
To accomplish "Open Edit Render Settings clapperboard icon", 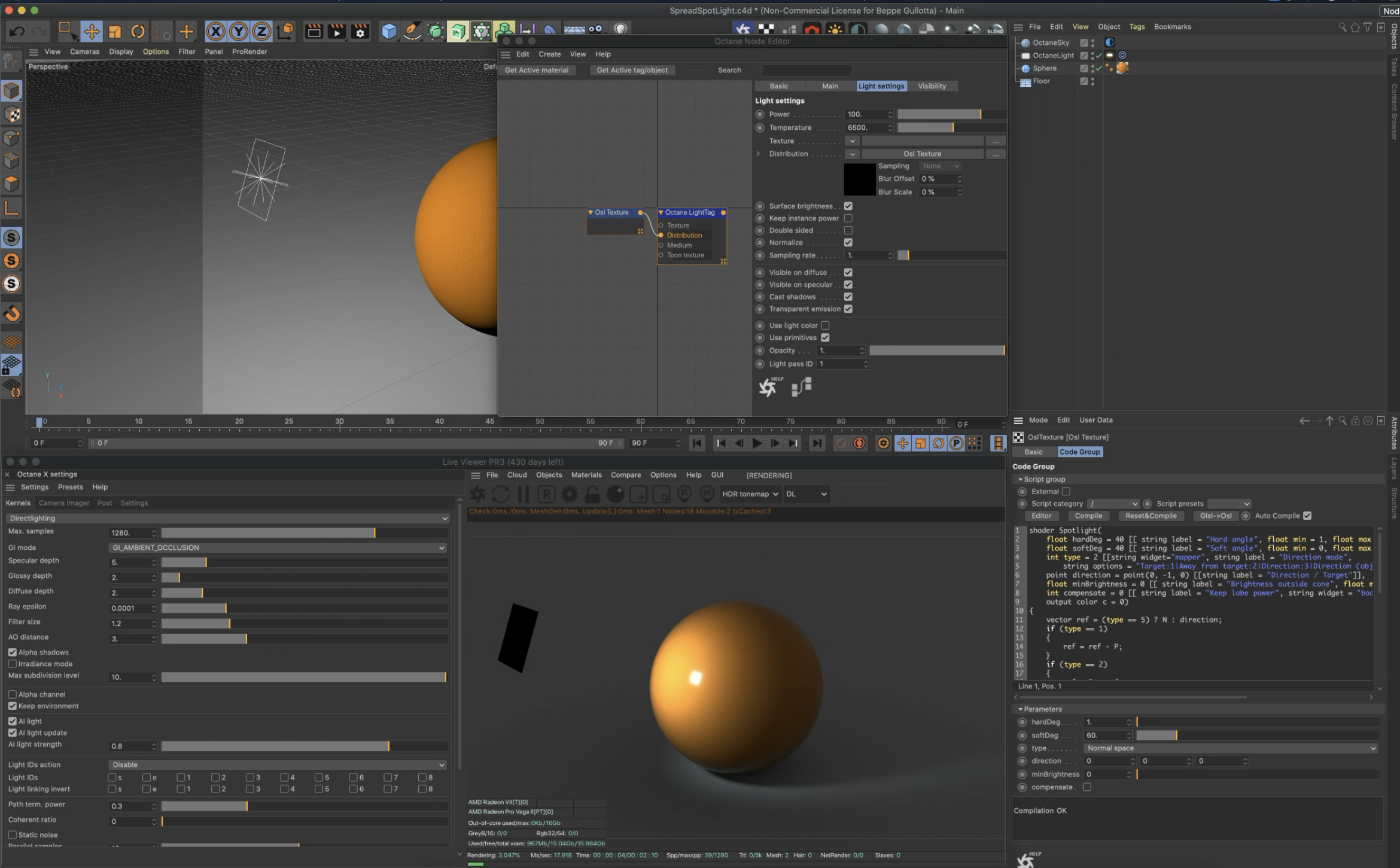I will pyautogui.click(x=360, y=31).
